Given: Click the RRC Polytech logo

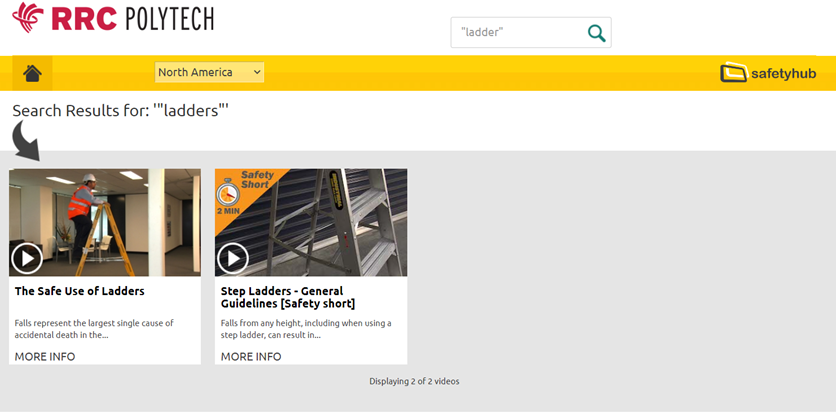Looking at the screenshot, I should coord(112,17).
